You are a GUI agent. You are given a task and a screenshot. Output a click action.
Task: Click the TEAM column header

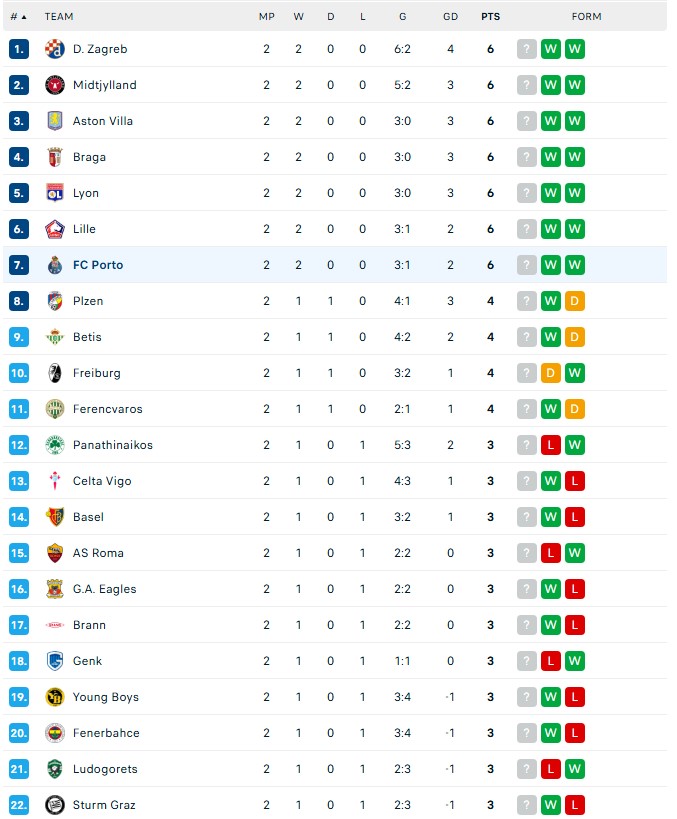pyautogui.click(x=59, y=17)
